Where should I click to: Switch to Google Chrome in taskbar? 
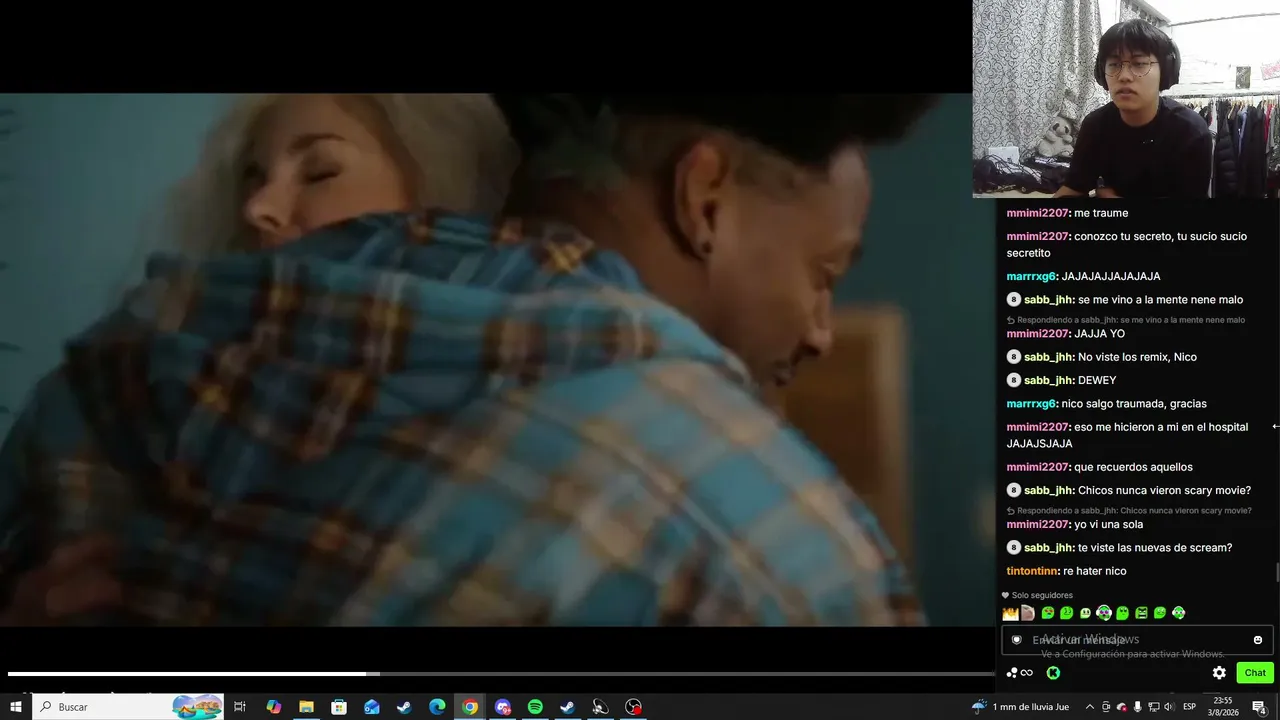(x=470, y=707)
